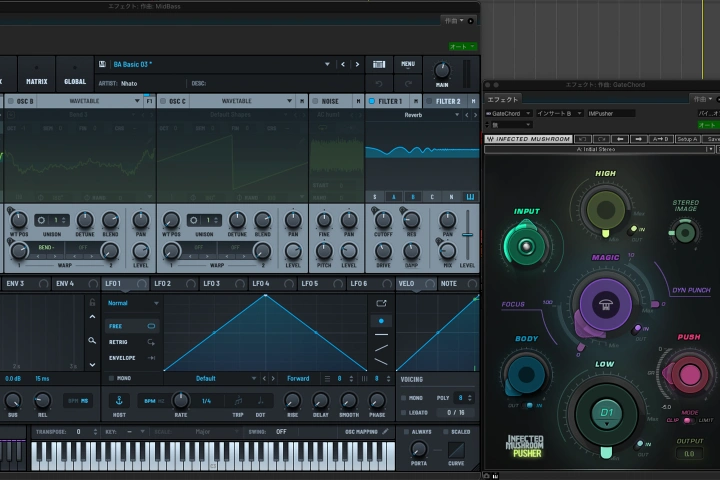Select the flat line LFO draw tool

pyautogui.click(x=381, y=334)
